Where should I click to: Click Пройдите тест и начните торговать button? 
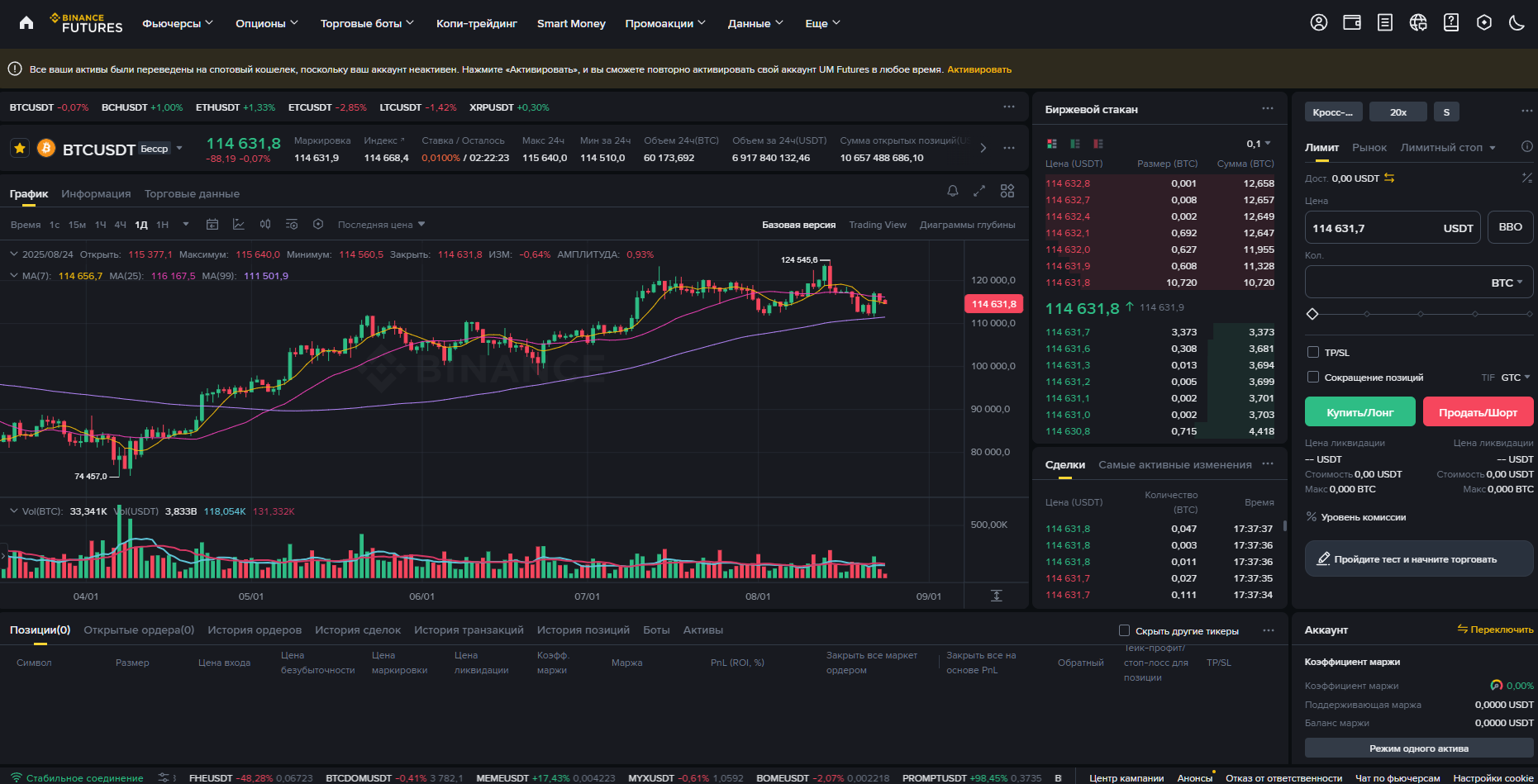(x=1419, y=558)
